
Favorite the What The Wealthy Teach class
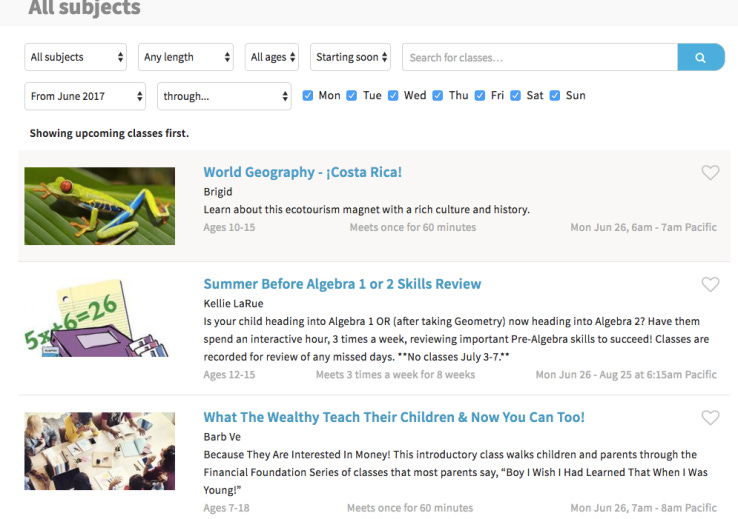tap(710, 417)
